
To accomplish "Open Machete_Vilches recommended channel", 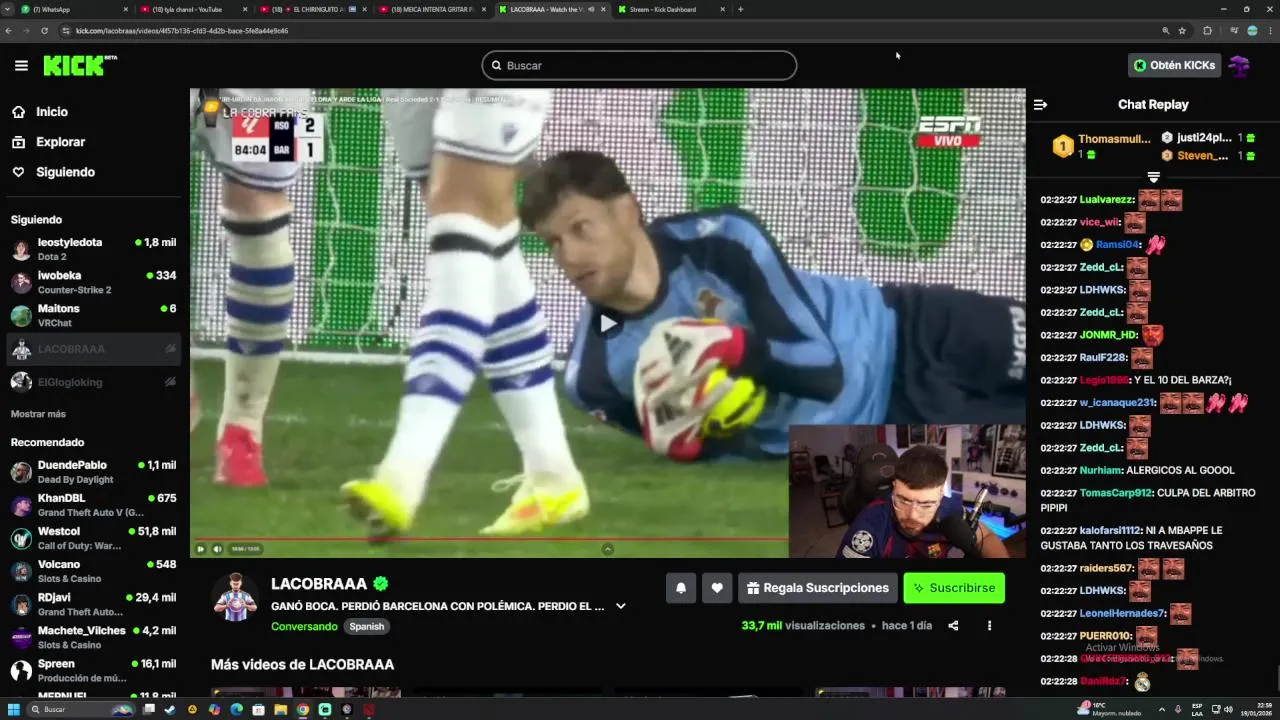I will pos(93,637).
